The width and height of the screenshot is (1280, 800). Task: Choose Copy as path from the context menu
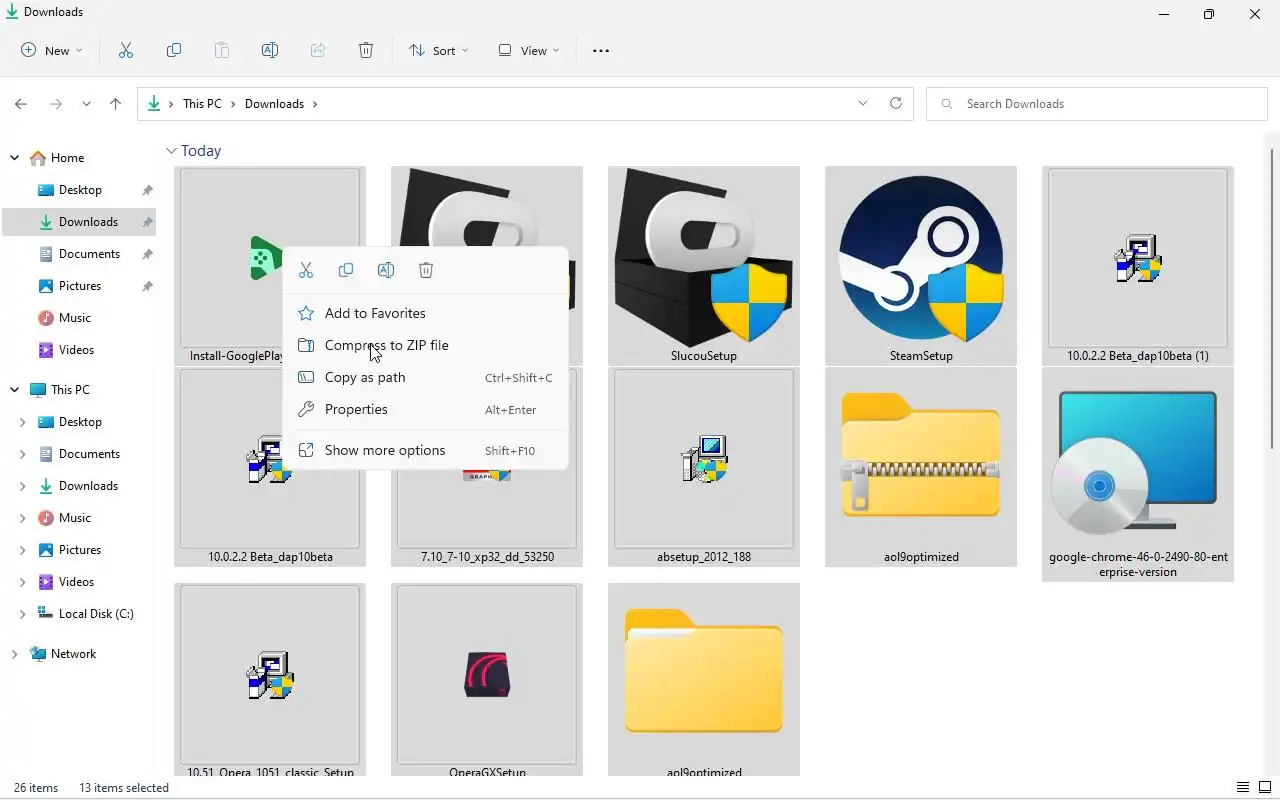coord(426,377)
